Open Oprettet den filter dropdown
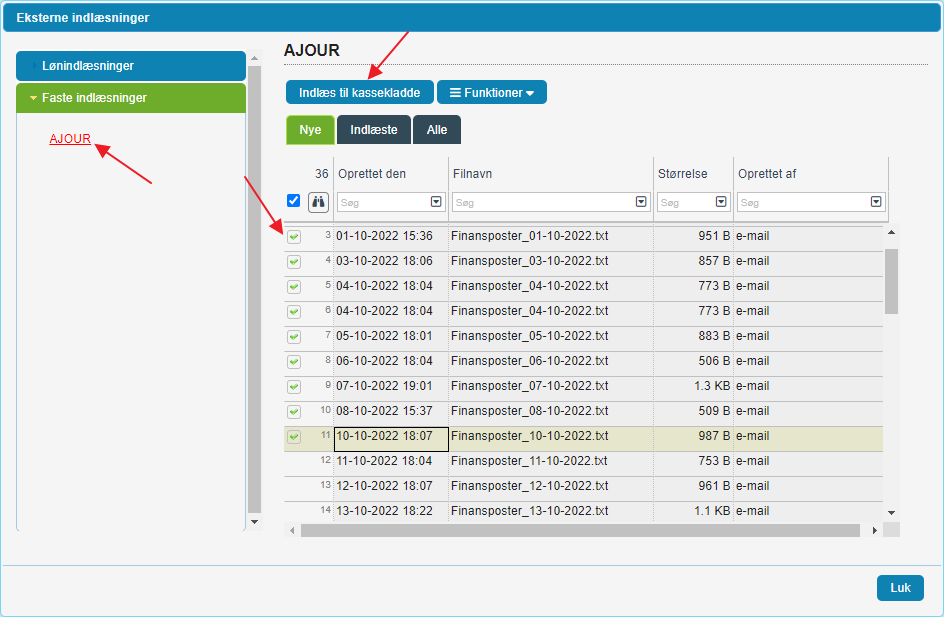Viewport: 944px width, 617px height. pos(436,202)
